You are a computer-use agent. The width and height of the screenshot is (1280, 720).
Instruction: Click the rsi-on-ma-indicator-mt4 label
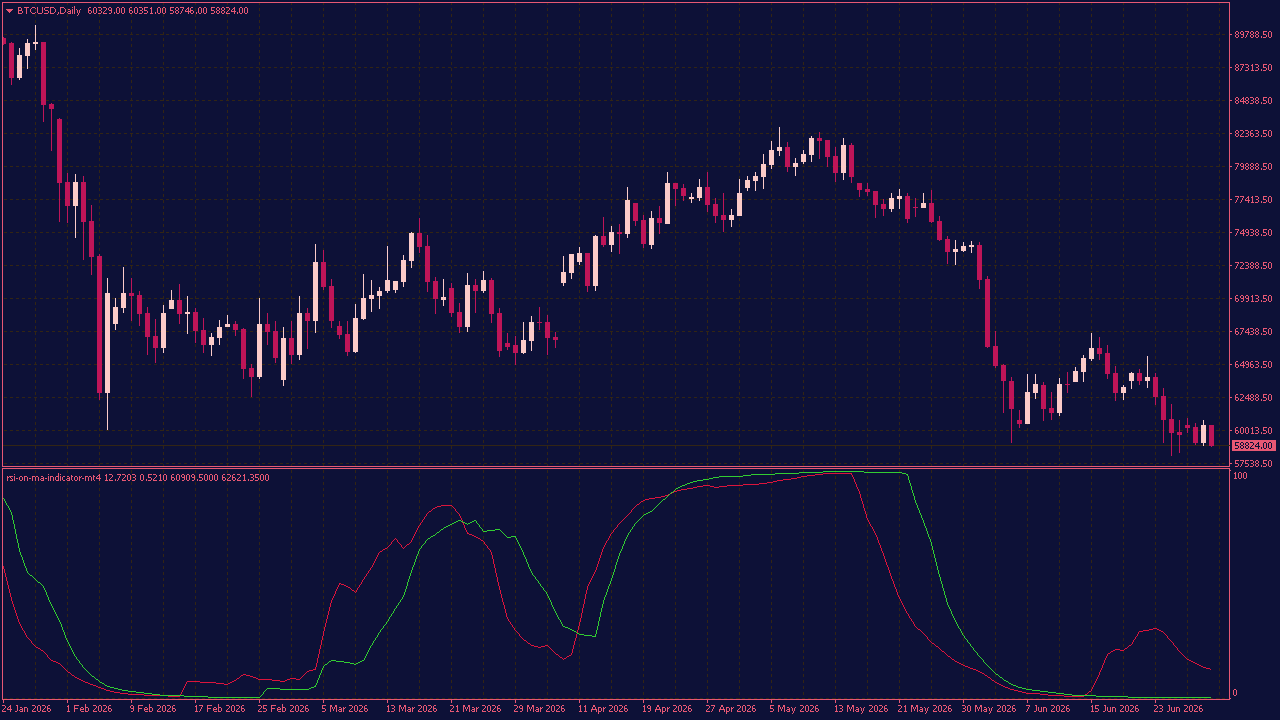click(53, 478)
